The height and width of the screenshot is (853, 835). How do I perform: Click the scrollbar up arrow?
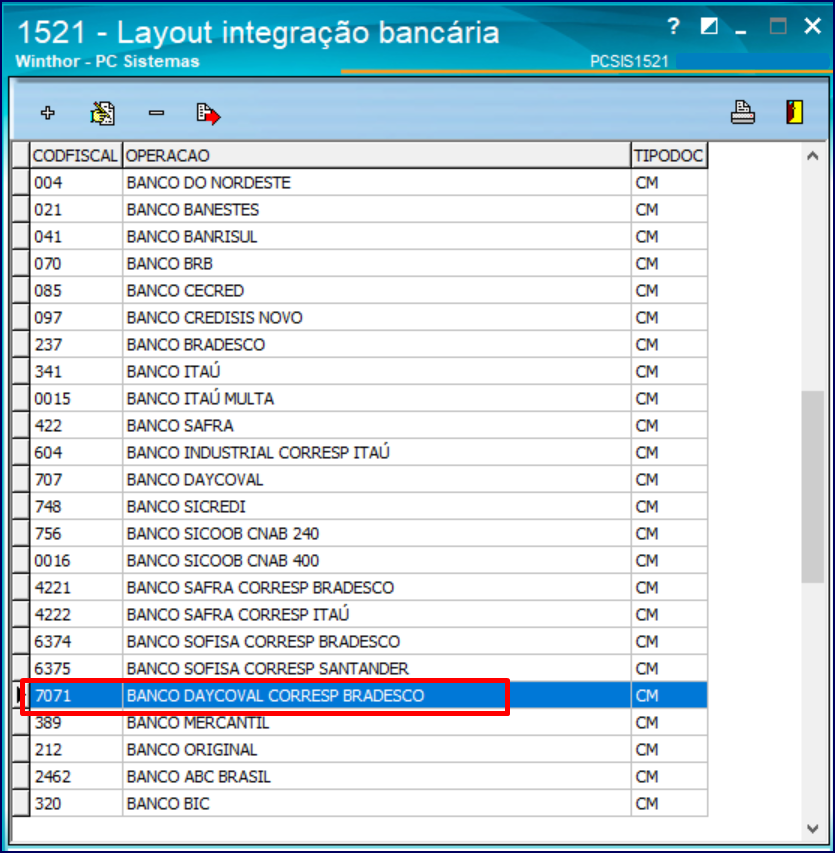coord(813,157)
